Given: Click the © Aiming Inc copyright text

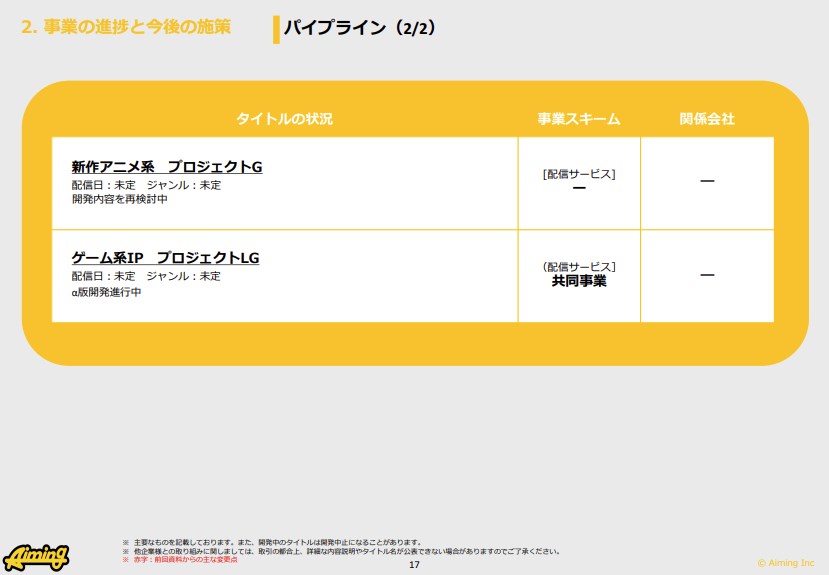Looking at the screenshot, I should click(x=785, y=563).
